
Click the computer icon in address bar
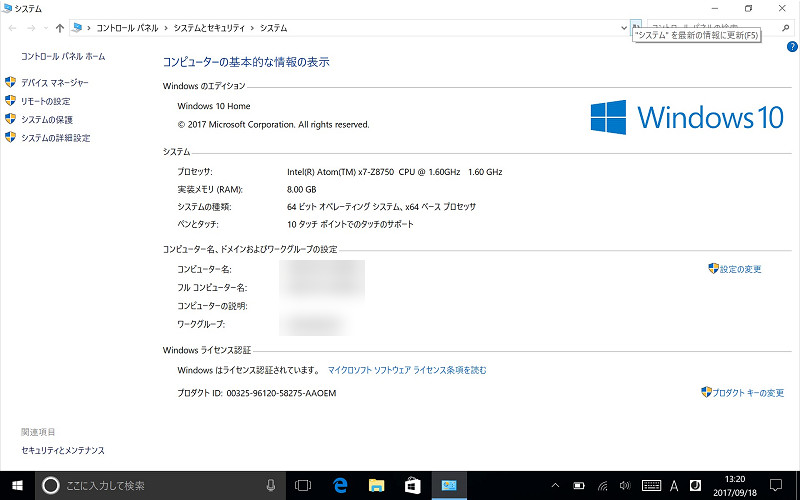pyautogui.click(x=77, y=28)
